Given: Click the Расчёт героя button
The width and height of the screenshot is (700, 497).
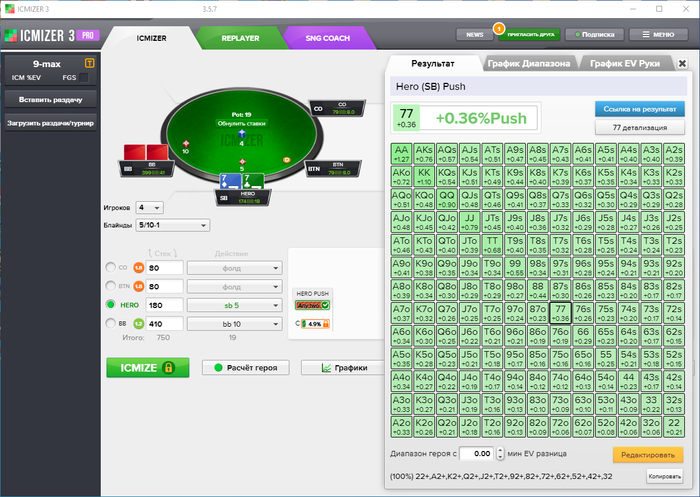Looking at the screenshot, I should click(x=246, y=368).
